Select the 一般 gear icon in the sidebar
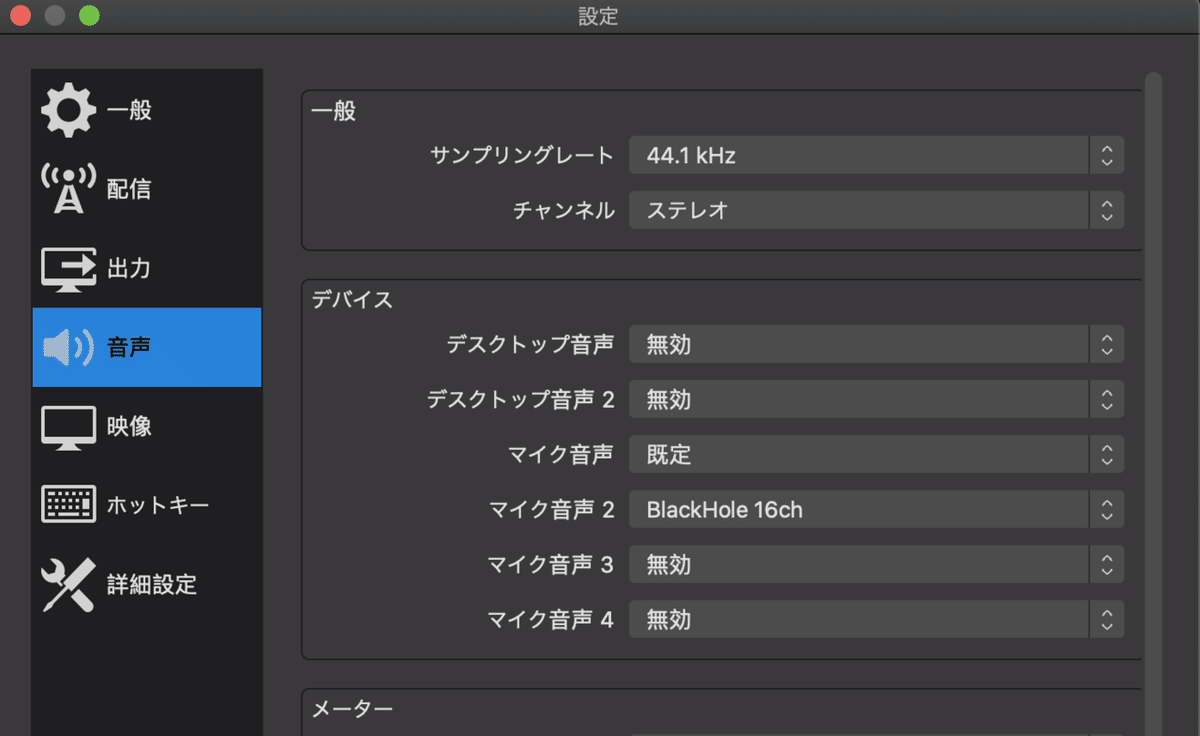This screenshot has height=736, width=1200. click(x=68, y=110)
